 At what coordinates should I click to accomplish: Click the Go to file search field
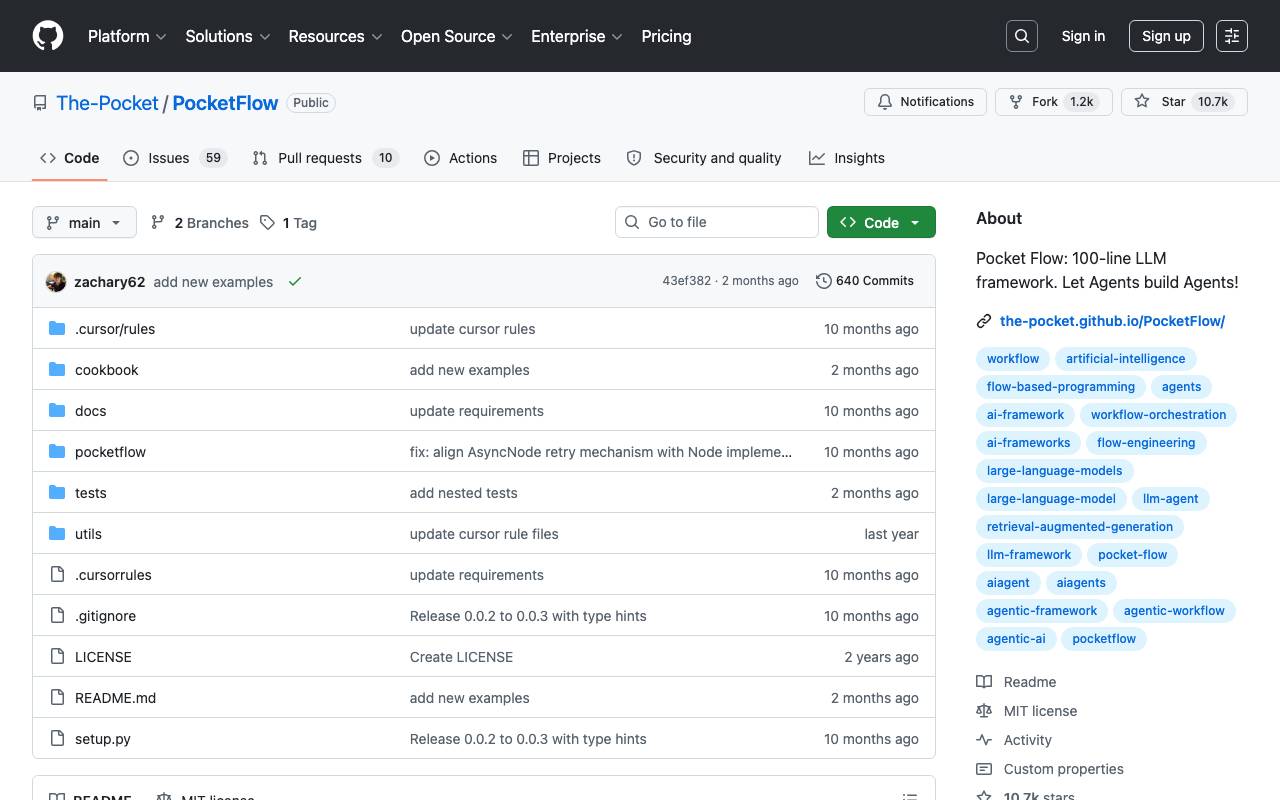tap(717, 222)
